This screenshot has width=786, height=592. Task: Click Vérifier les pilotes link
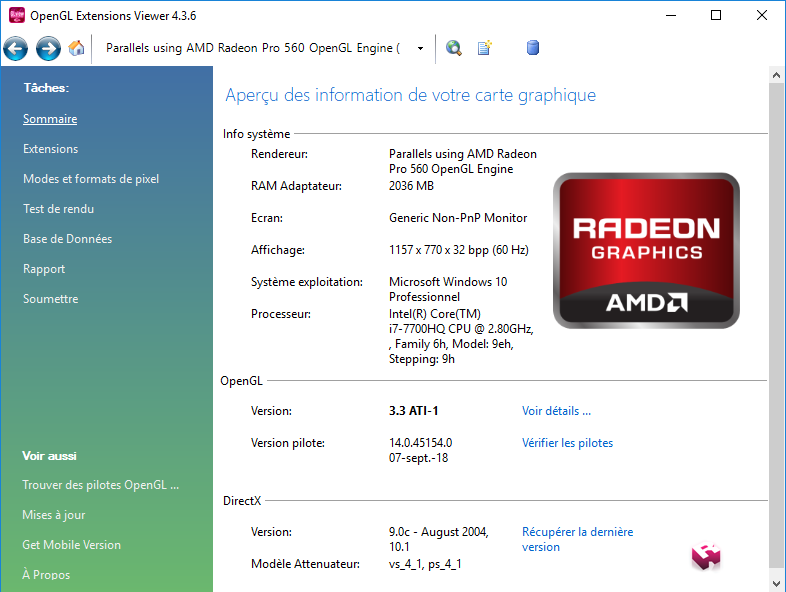click(567, 443)
